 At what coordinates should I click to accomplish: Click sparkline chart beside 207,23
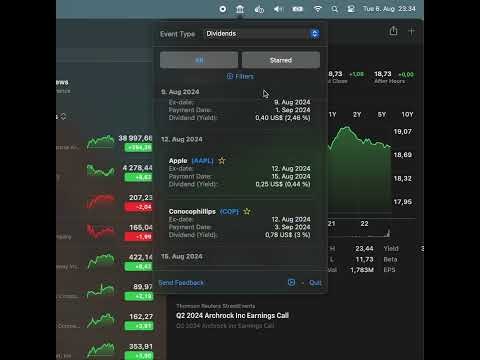[x=101, y=201]
